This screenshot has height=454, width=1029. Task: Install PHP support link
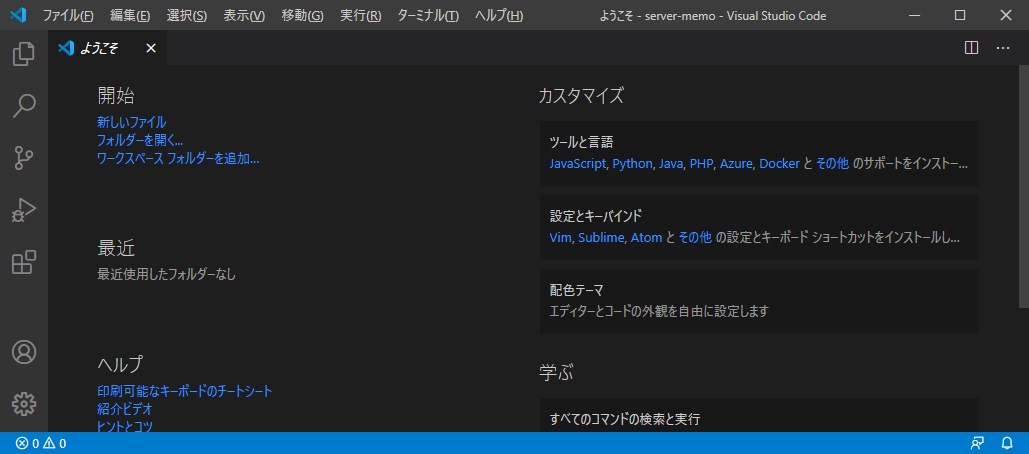(x=701, y=164)
